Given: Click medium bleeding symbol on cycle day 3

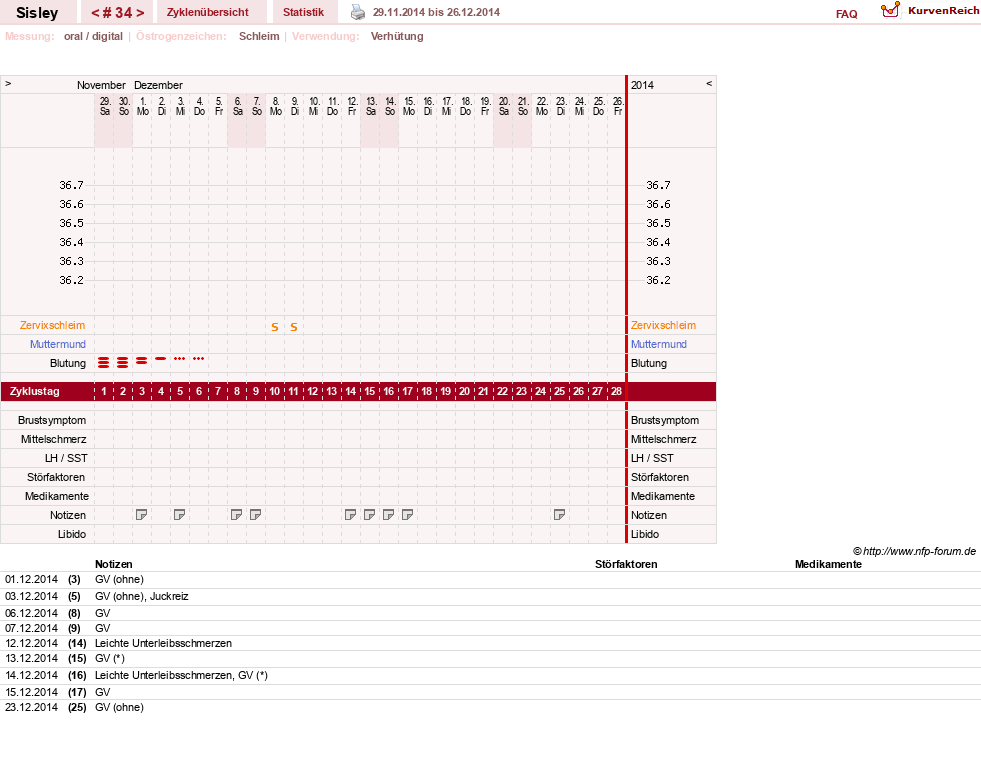Looking at the screenshot, I should click(x=141, y=361).
